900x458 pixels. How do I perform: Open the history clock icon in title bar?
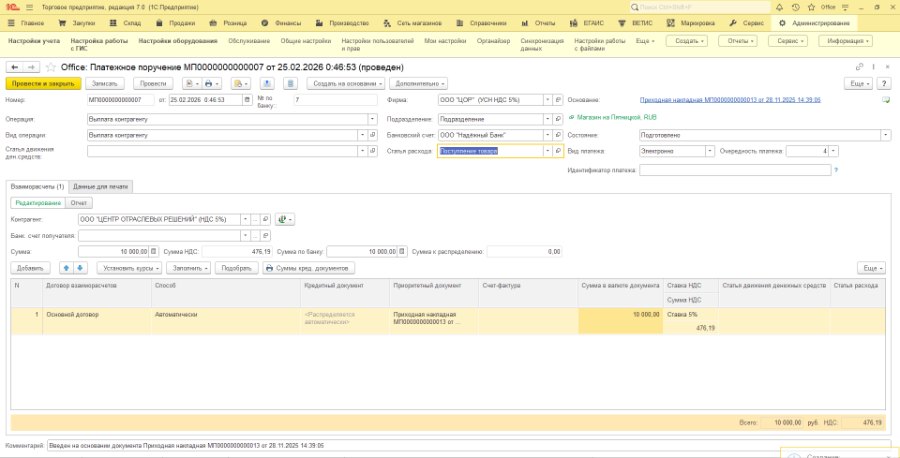click(795, 7)
